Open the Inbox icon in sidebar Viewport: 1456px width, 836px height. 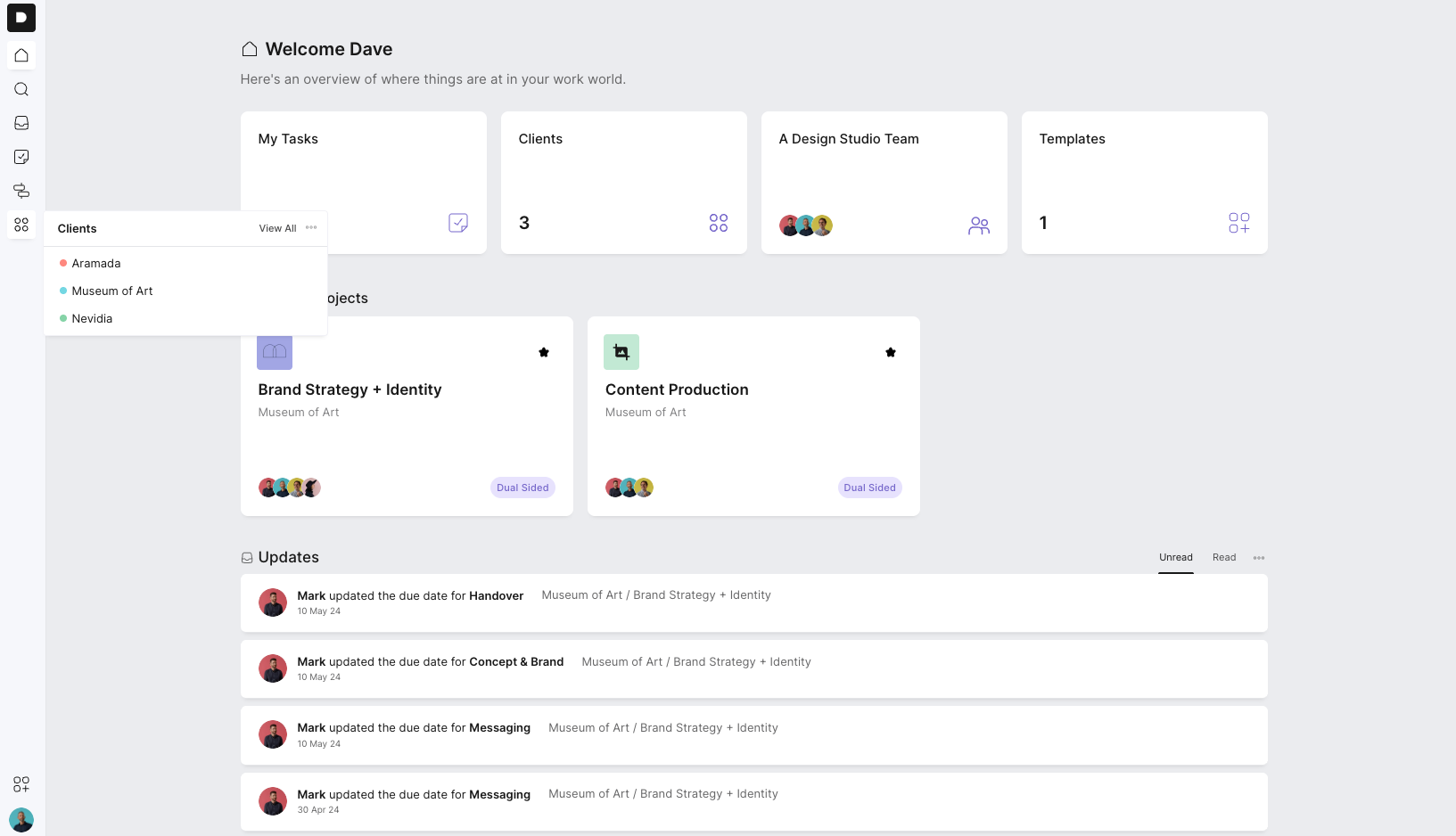[21, 123]
